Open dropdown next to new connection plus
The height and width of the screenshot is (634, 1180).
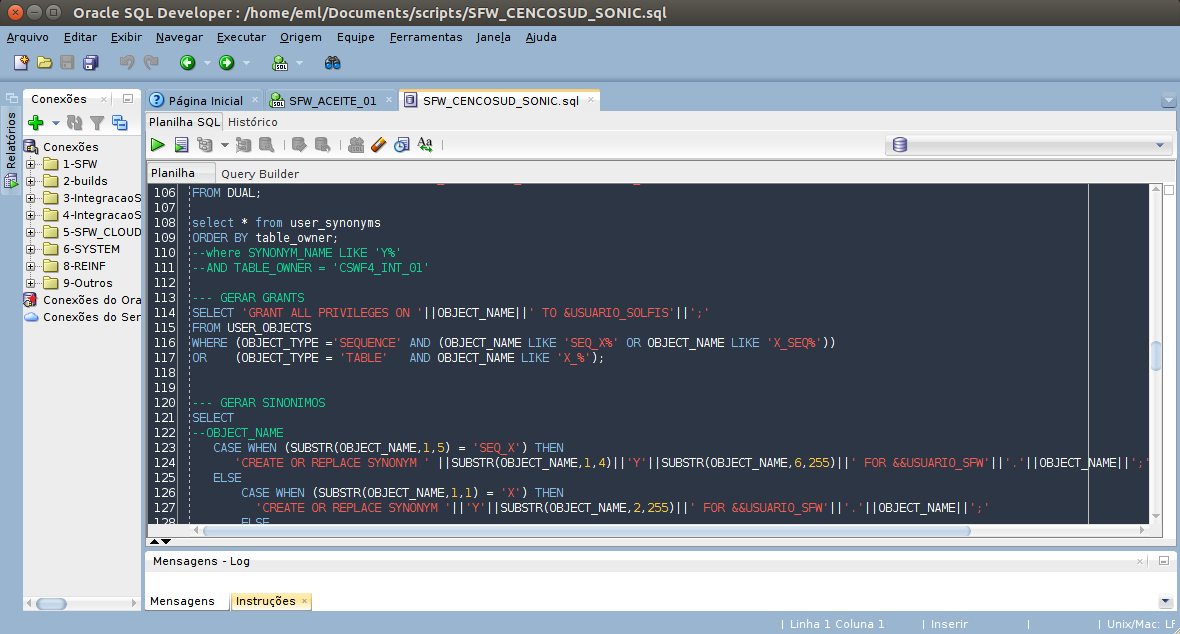[56, 123]
